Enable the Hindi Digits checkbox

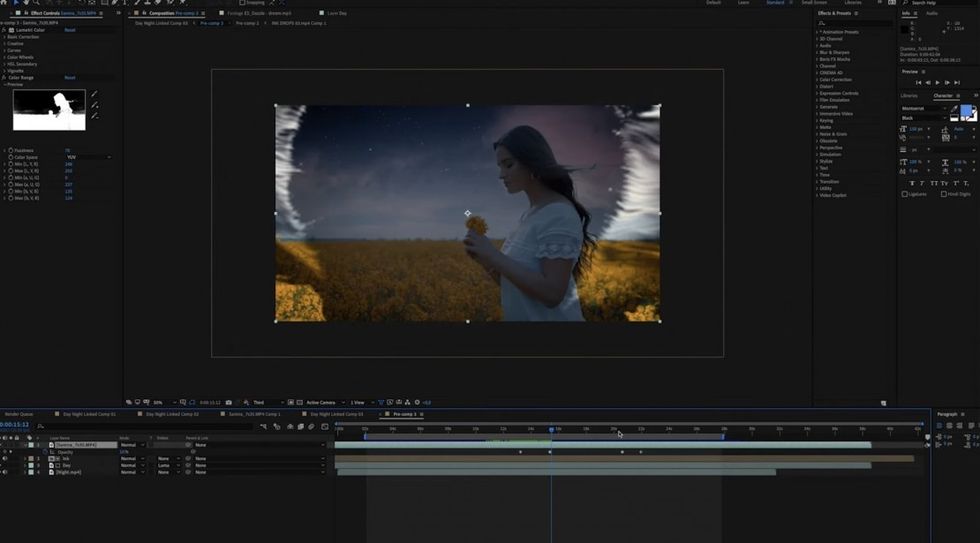[944, 194]
